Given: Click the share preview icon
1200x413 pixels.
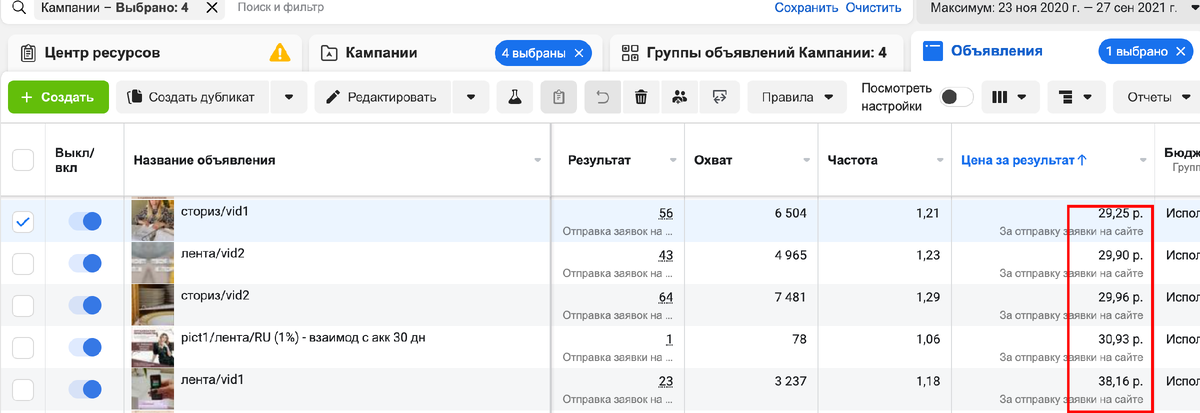Looking at the screenshot, I should click(718, 97).
